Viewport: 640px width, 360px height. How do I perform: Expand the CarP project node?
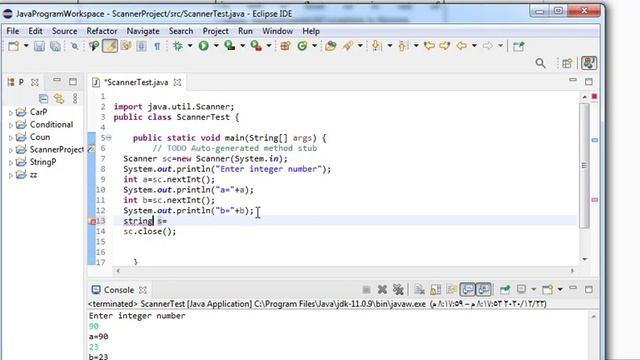click(11, 113)
